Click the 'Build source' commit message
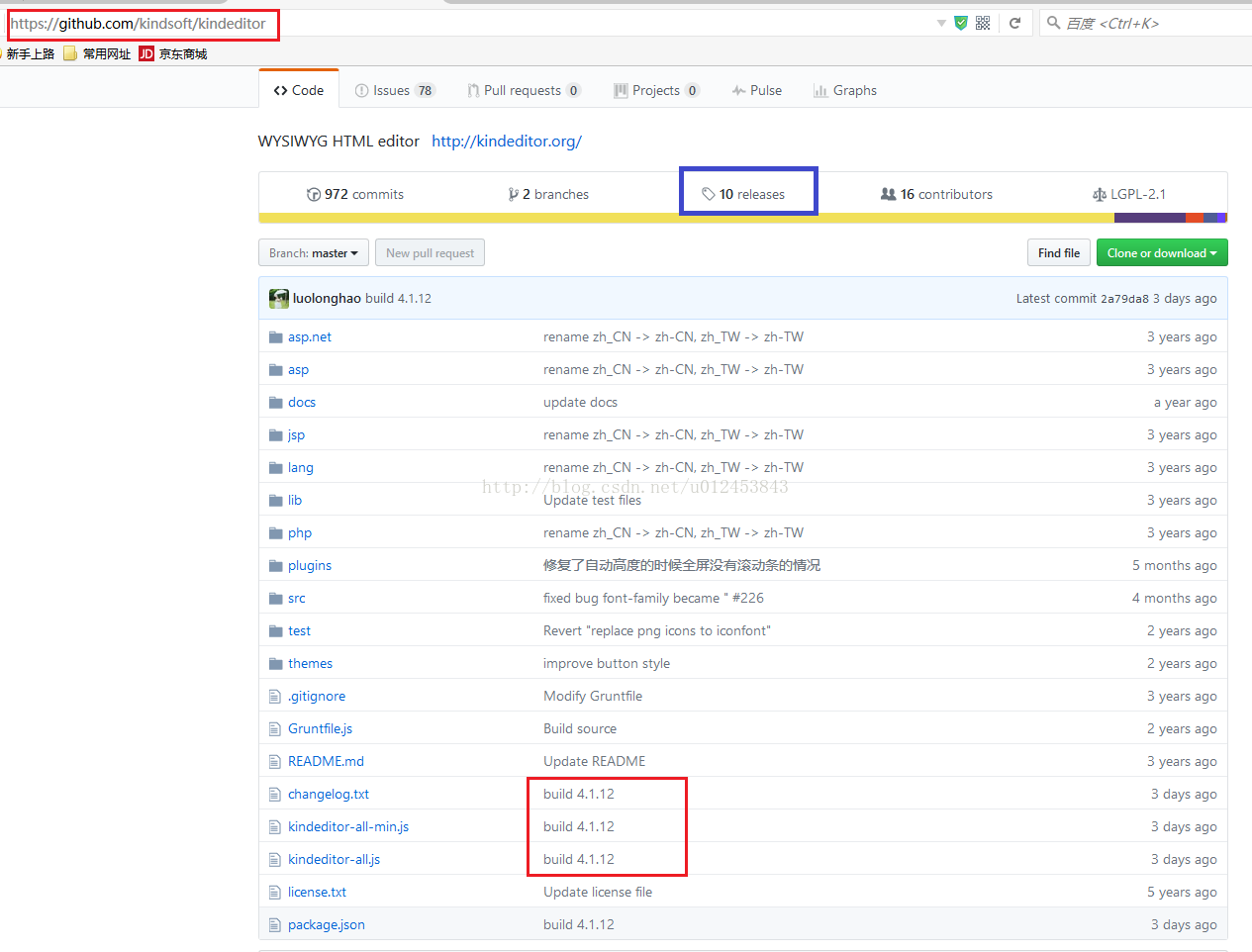Image resolution: width=1252 pixels, height=952 pixels. tap(580, 729)
